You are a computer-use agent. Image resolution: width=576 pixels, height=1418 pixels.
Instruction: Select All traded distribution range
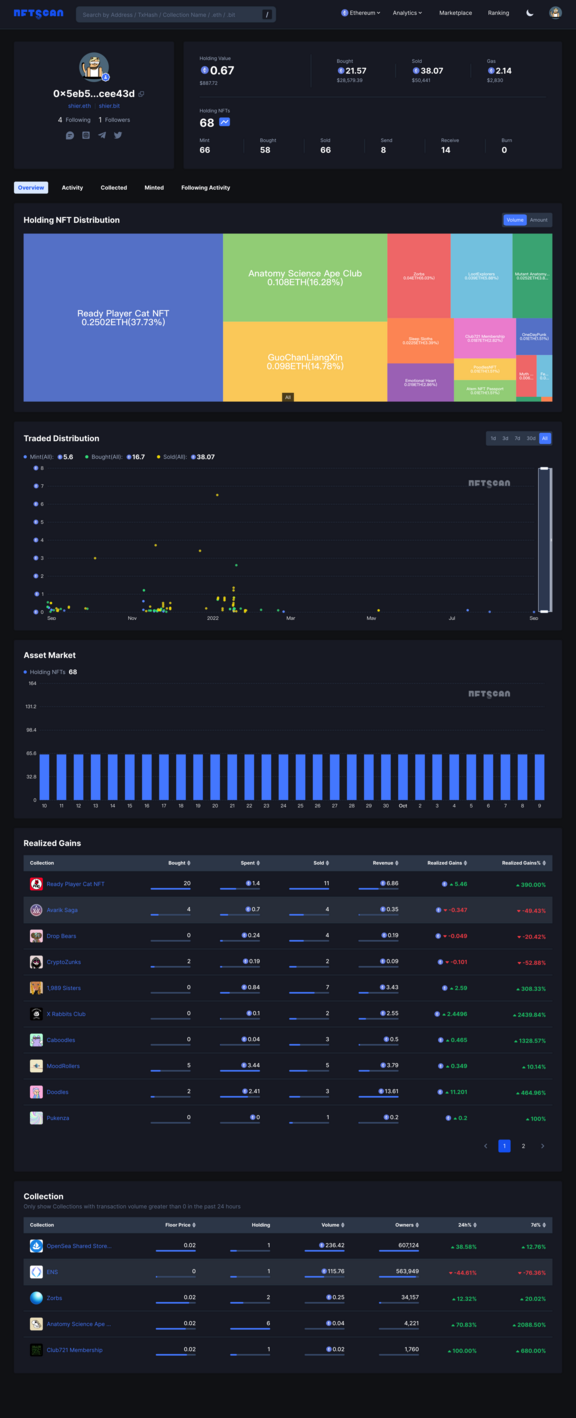(545, 438)
